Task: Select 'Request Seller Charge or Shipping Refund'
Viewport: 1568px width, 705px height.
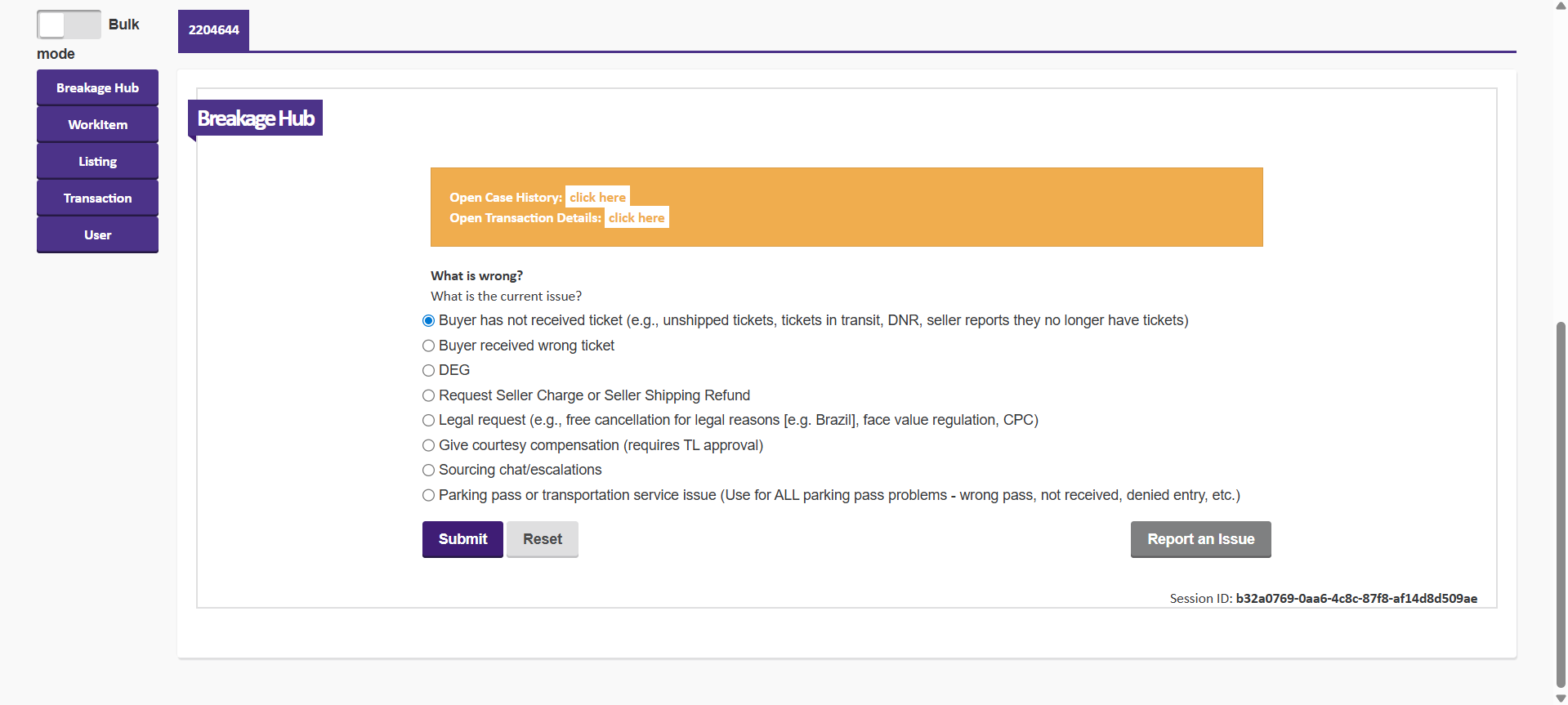Action: click(428, 395)
